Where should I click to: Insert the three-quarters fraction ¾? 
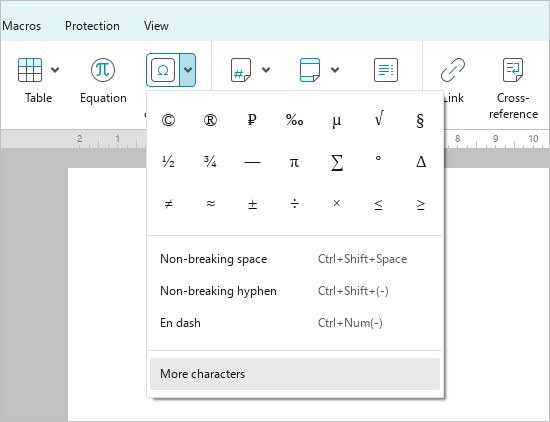point(210,162)
